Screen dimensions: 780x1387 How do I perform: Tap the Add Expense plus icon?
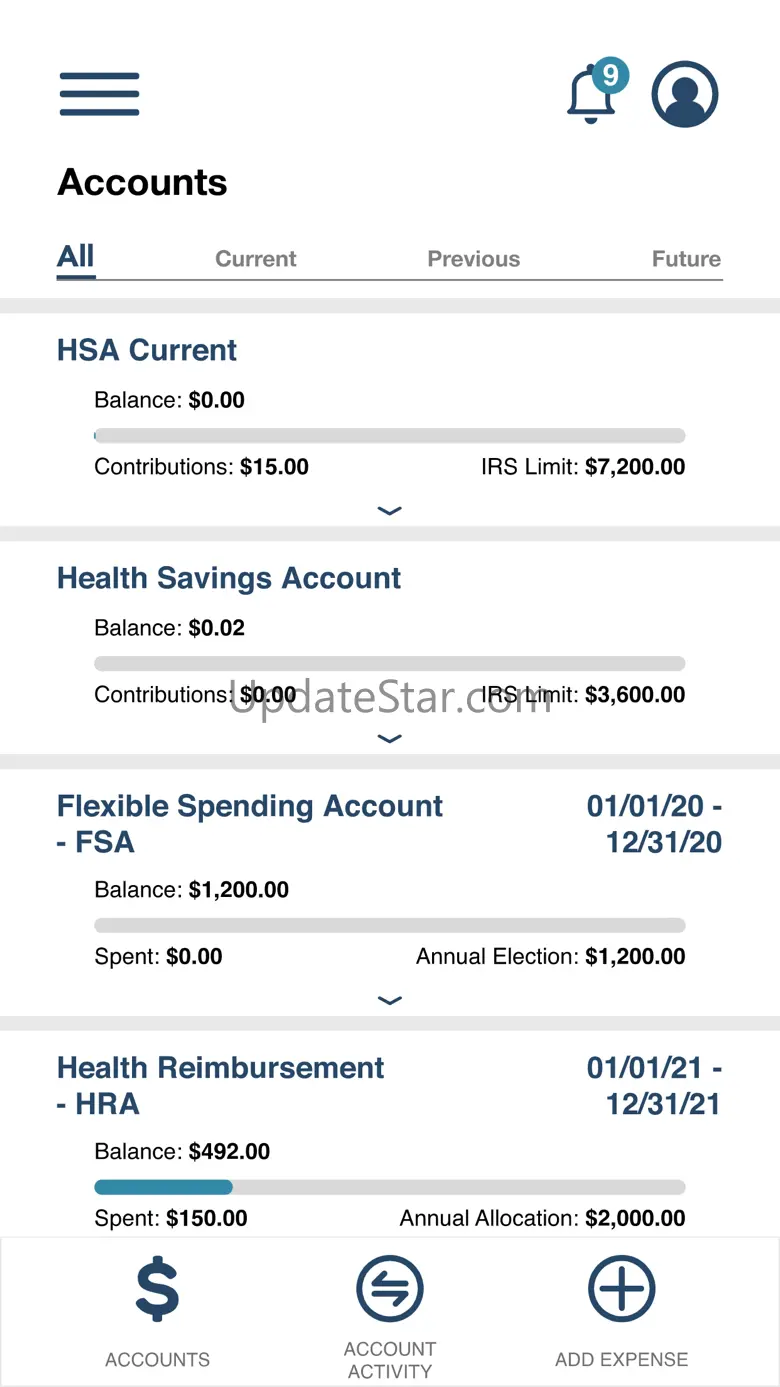click(x=621, y=1290)
